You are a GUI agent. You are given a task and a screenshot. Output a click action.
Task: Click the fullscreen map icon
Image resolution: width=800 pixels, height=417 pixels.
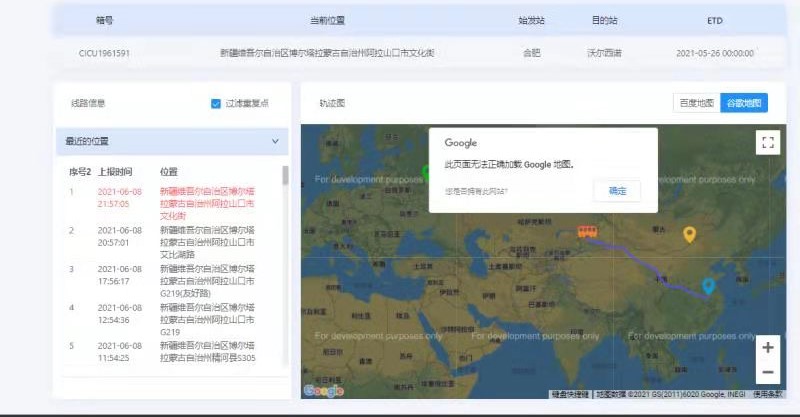pyautogui.click(x=768, y=142)
